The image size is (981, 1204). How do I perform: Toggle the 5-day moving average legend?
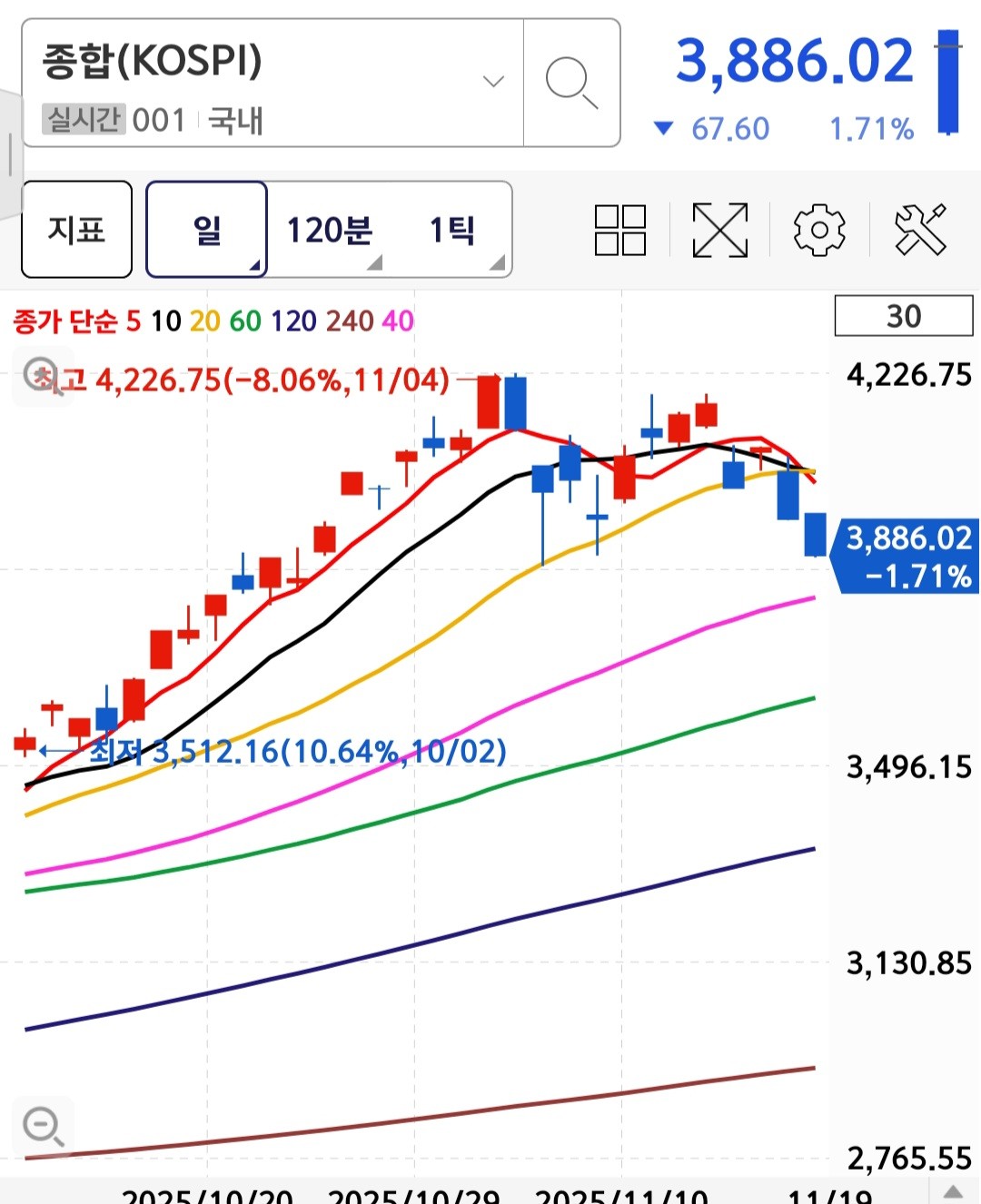click(x=134, y=321)
